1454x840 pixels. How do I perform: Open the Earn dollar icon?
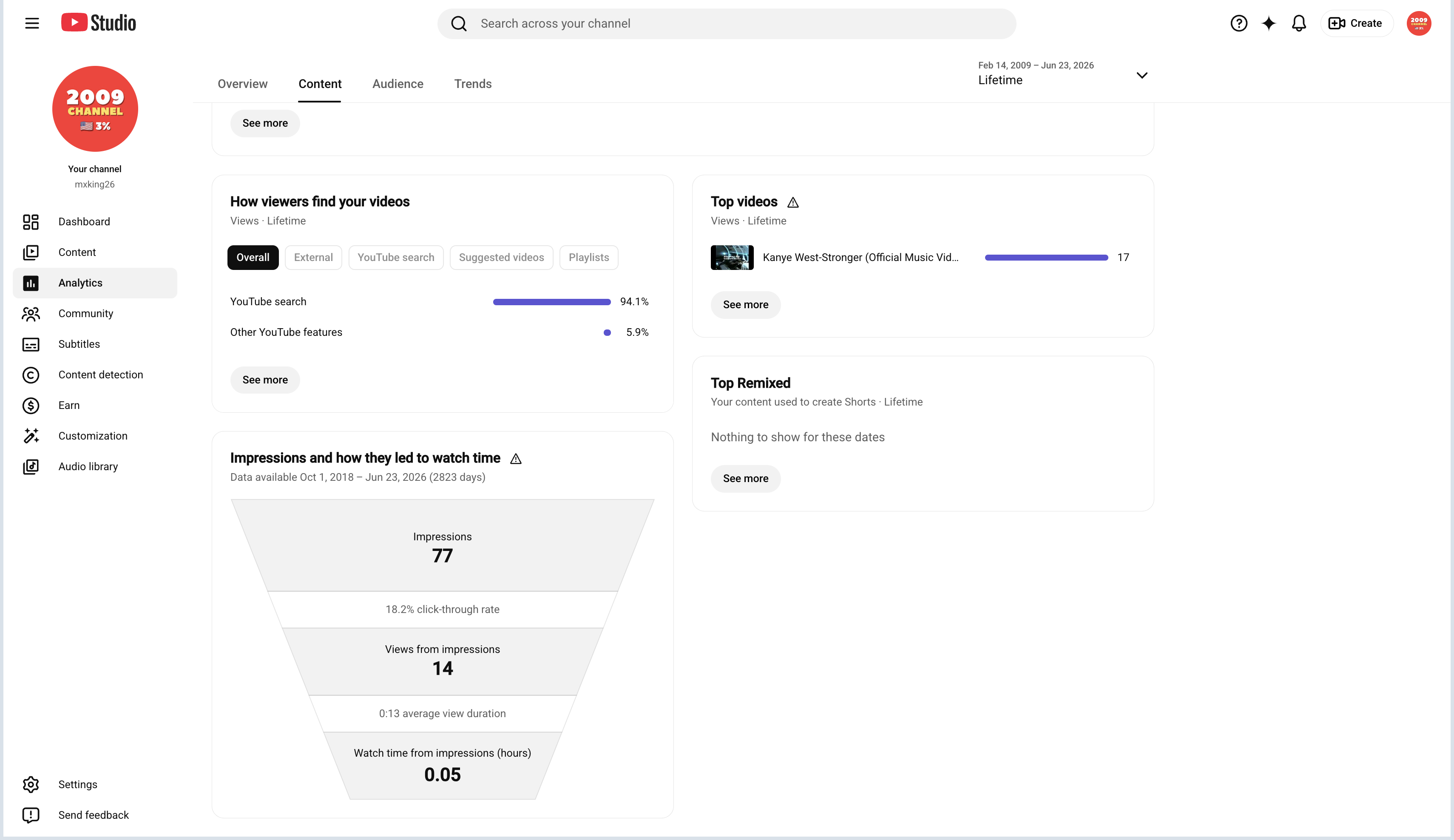coord(31,405)
